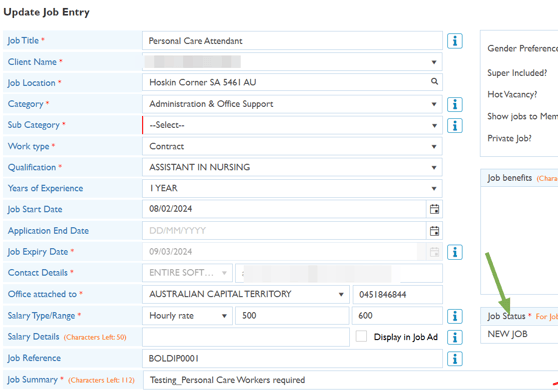The image size is (558, 390).
Task: Open the Application End Date calendar picker
Action: (x=434, y=231)
